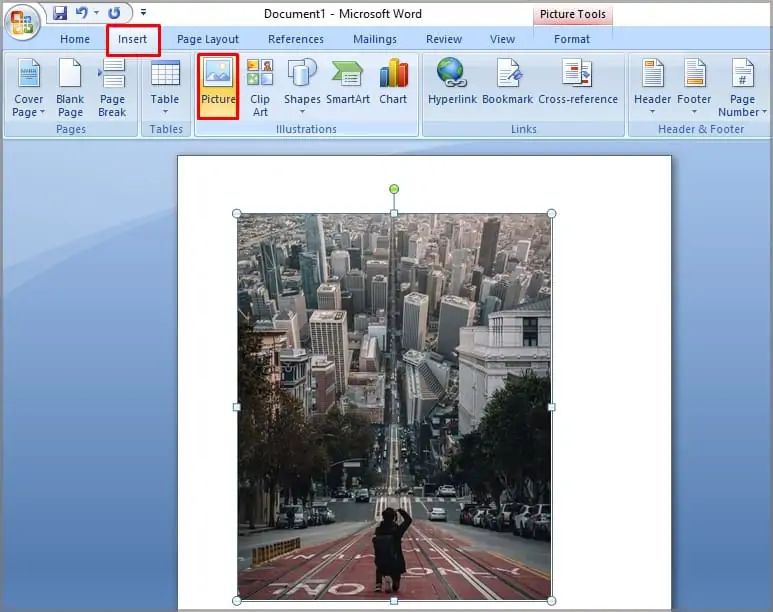Click the Header & Footer group label
Screen dimensions: 773x612
[x=701, y=129]
